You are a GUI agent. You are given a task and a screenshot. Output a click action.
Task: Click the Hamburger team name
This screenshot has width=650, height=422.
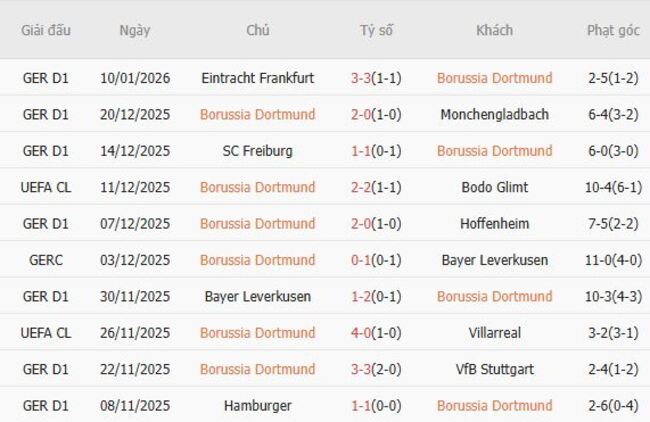click(257, 406)
